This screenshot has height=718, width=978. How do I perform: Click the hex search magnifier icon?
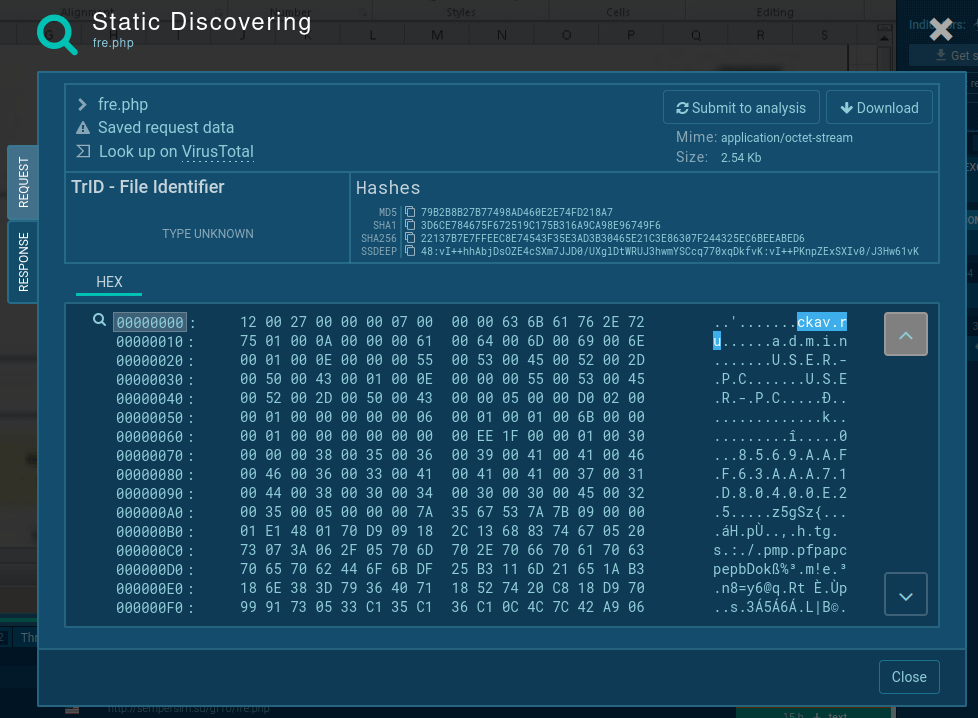(100, 321)
